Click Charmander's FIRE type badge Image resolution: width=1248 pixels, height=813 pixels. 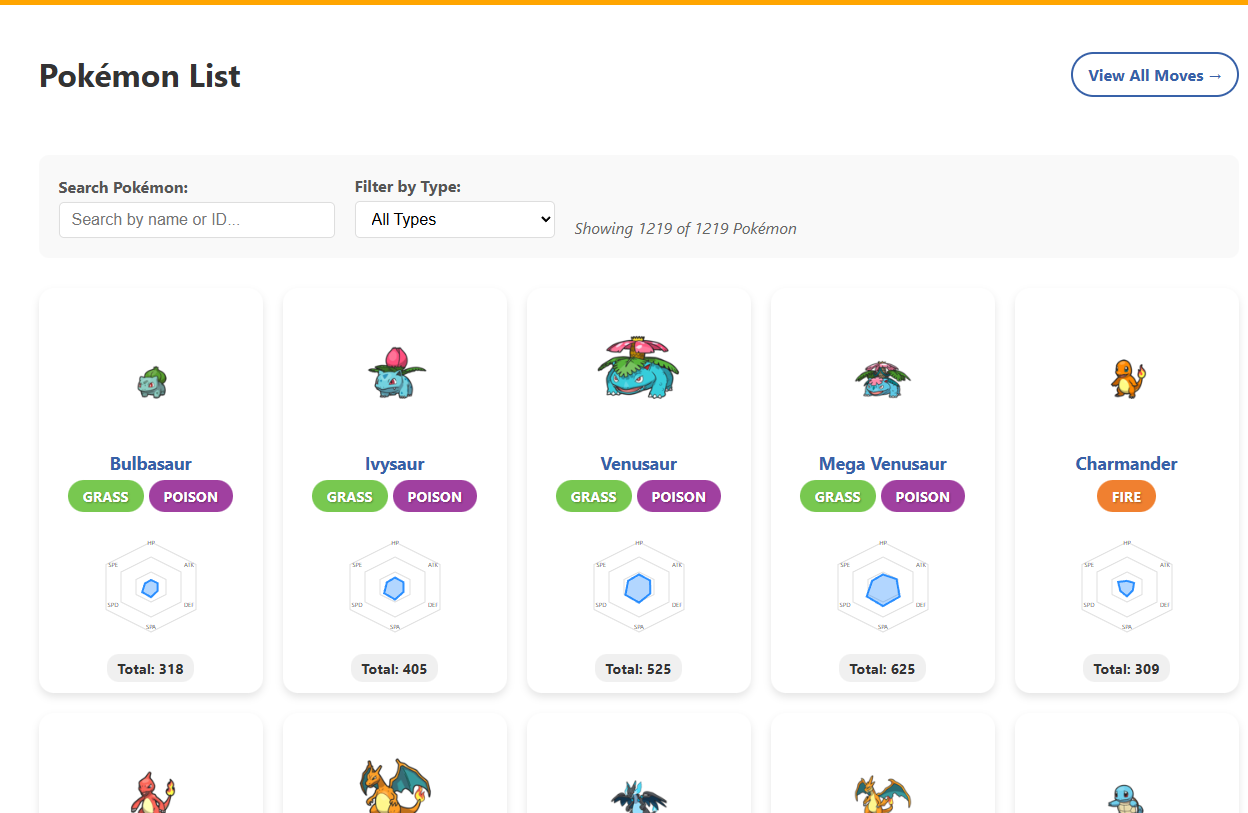pyautogui.click(x=1126, y=497)
